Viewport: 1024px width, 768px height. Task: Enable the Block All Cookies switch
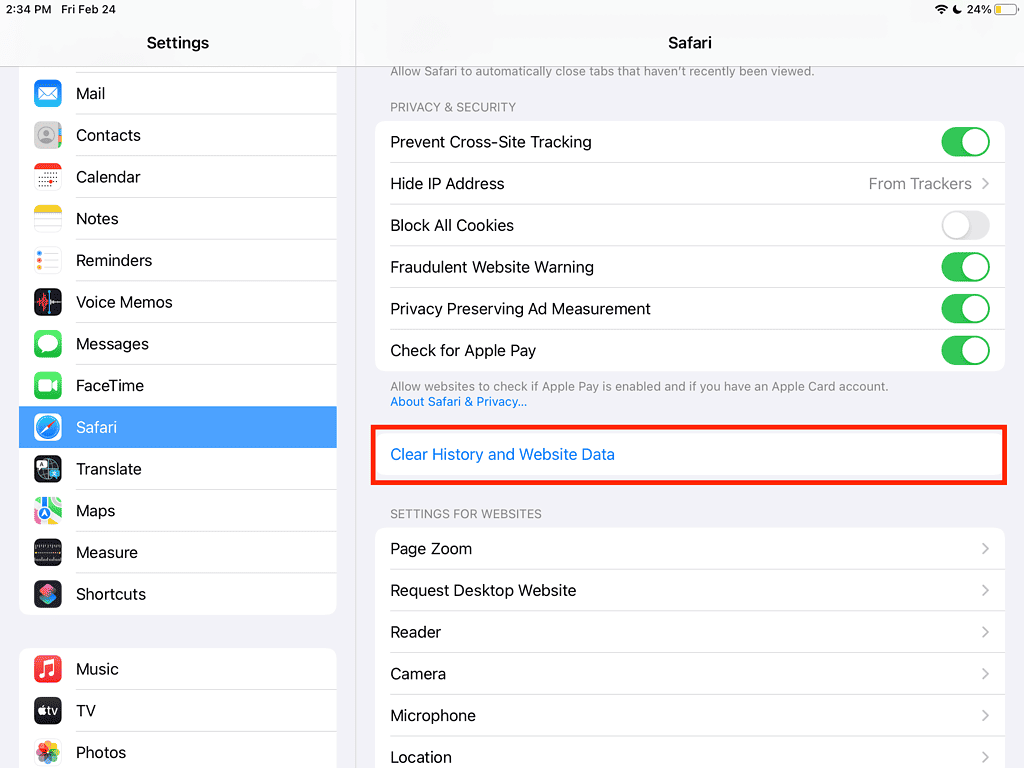[965, 225]
